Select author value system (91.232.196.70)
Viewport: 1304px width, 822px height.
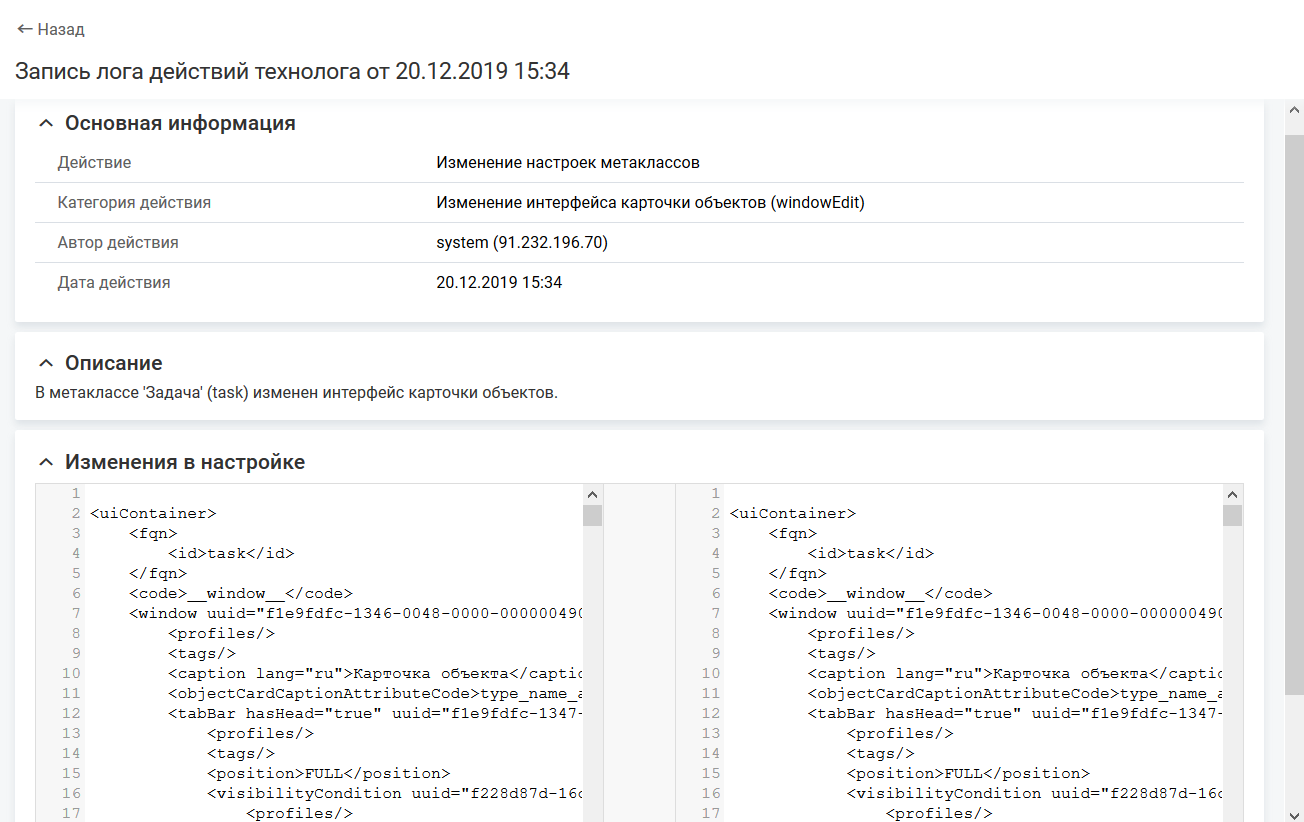(522, 243)
